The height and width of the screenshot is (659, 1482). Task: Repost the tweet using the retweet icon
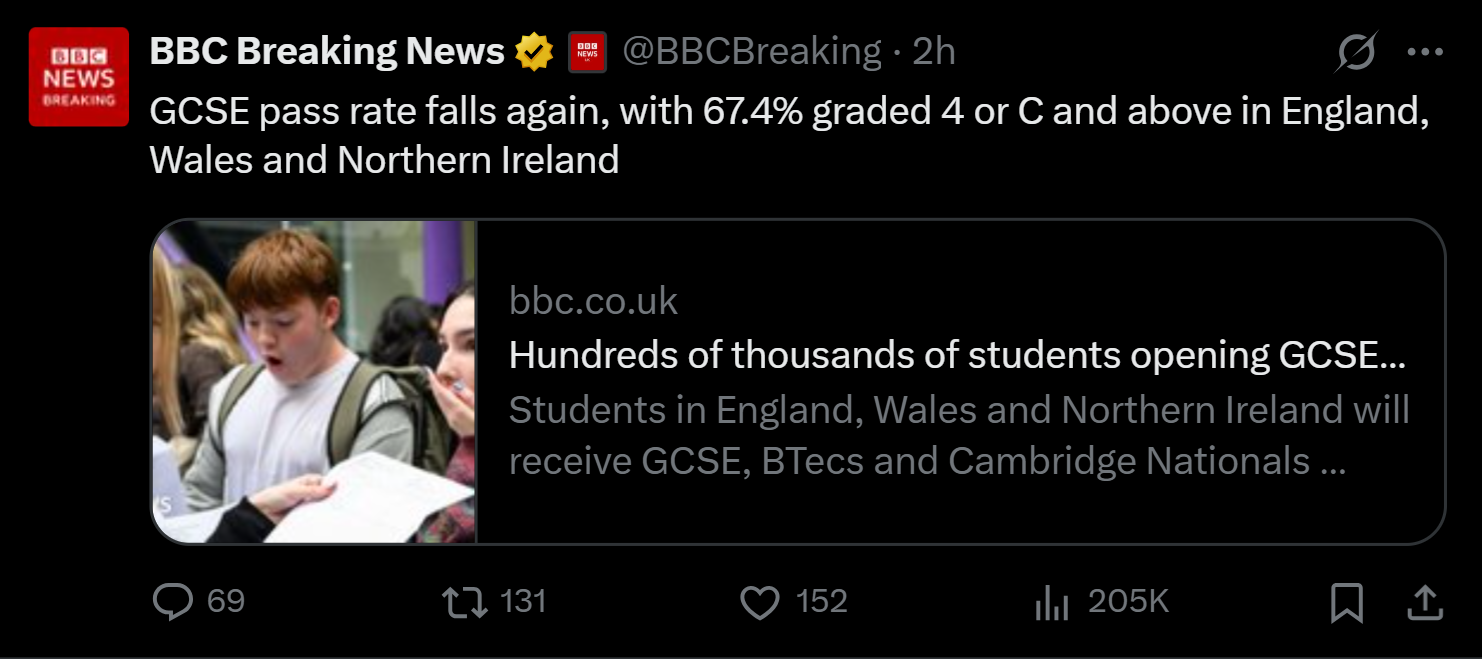pyautogui.click(x=464, y=601)
